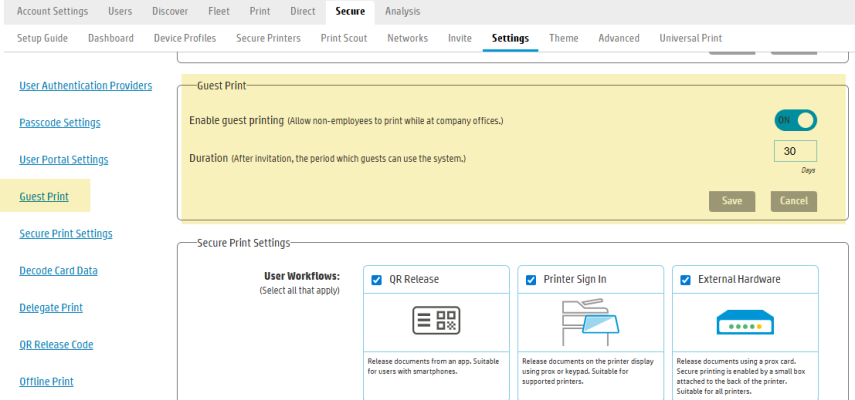Go to the Device Profiles subtab
This screenshot has width=855, height=400.
pos(185,38)
